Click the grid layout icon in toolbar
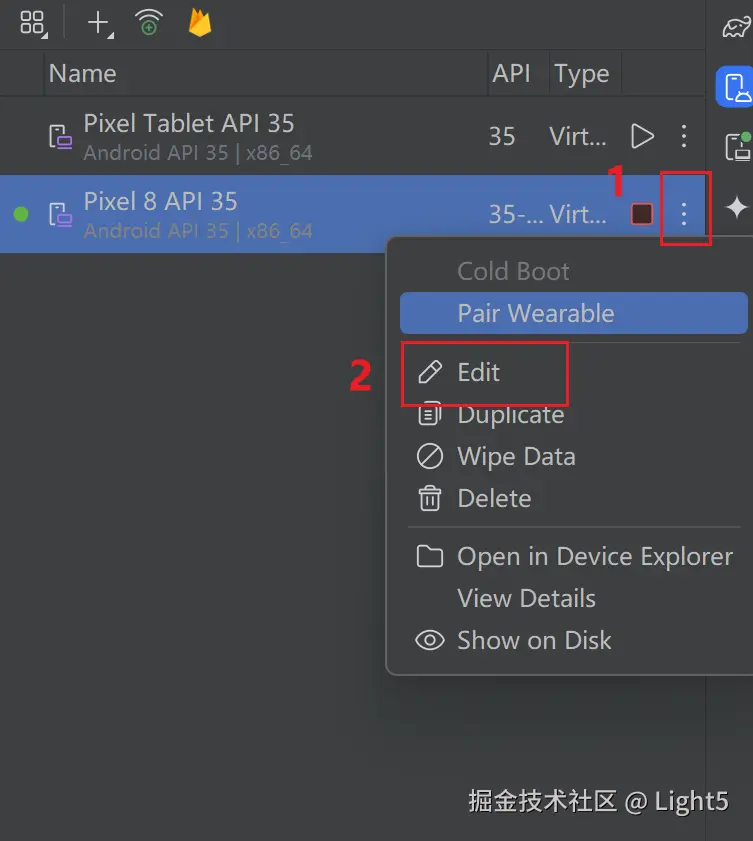Image resolution: width=753 pixels, height=841 pixels. click(33, 22)
